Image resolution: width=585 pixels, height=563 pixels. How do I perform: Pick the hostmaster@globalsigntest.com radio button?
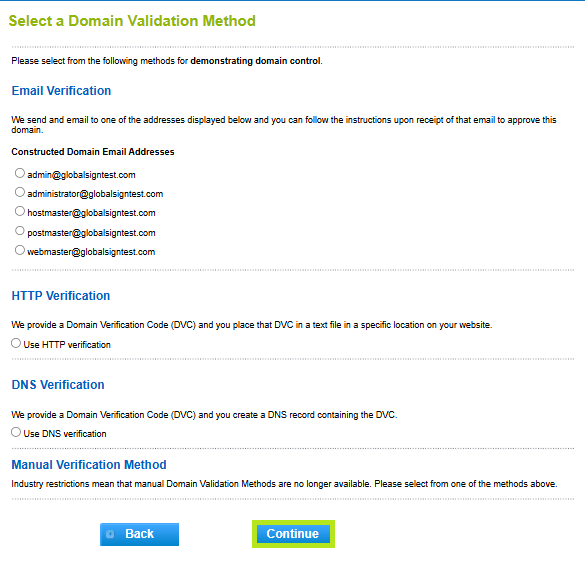tap(20, 211)
